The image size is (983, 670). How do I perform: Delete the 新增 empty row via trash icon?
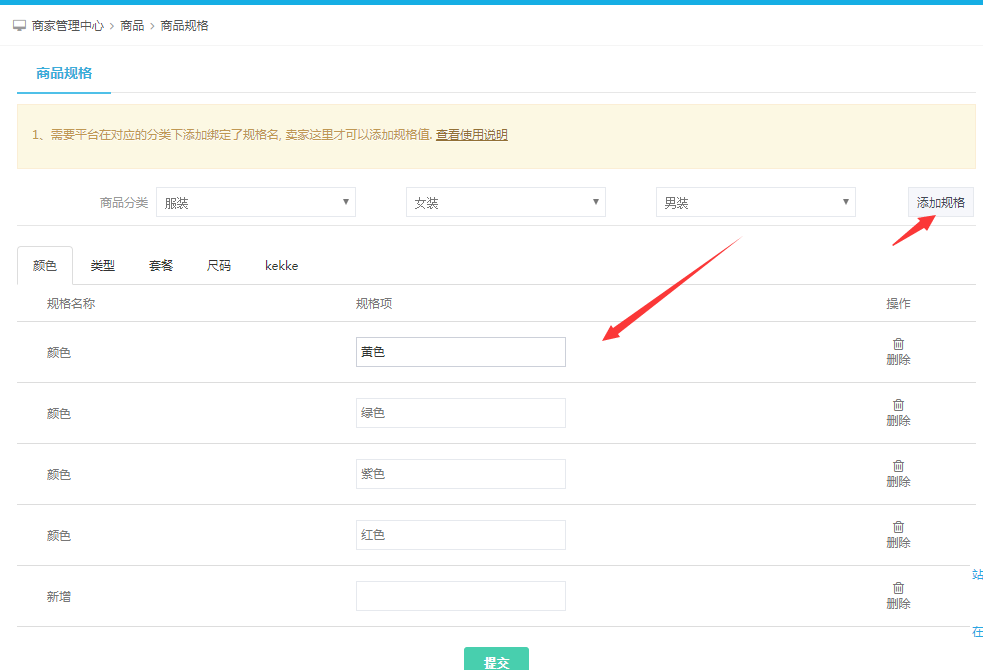tap(898, 588)
